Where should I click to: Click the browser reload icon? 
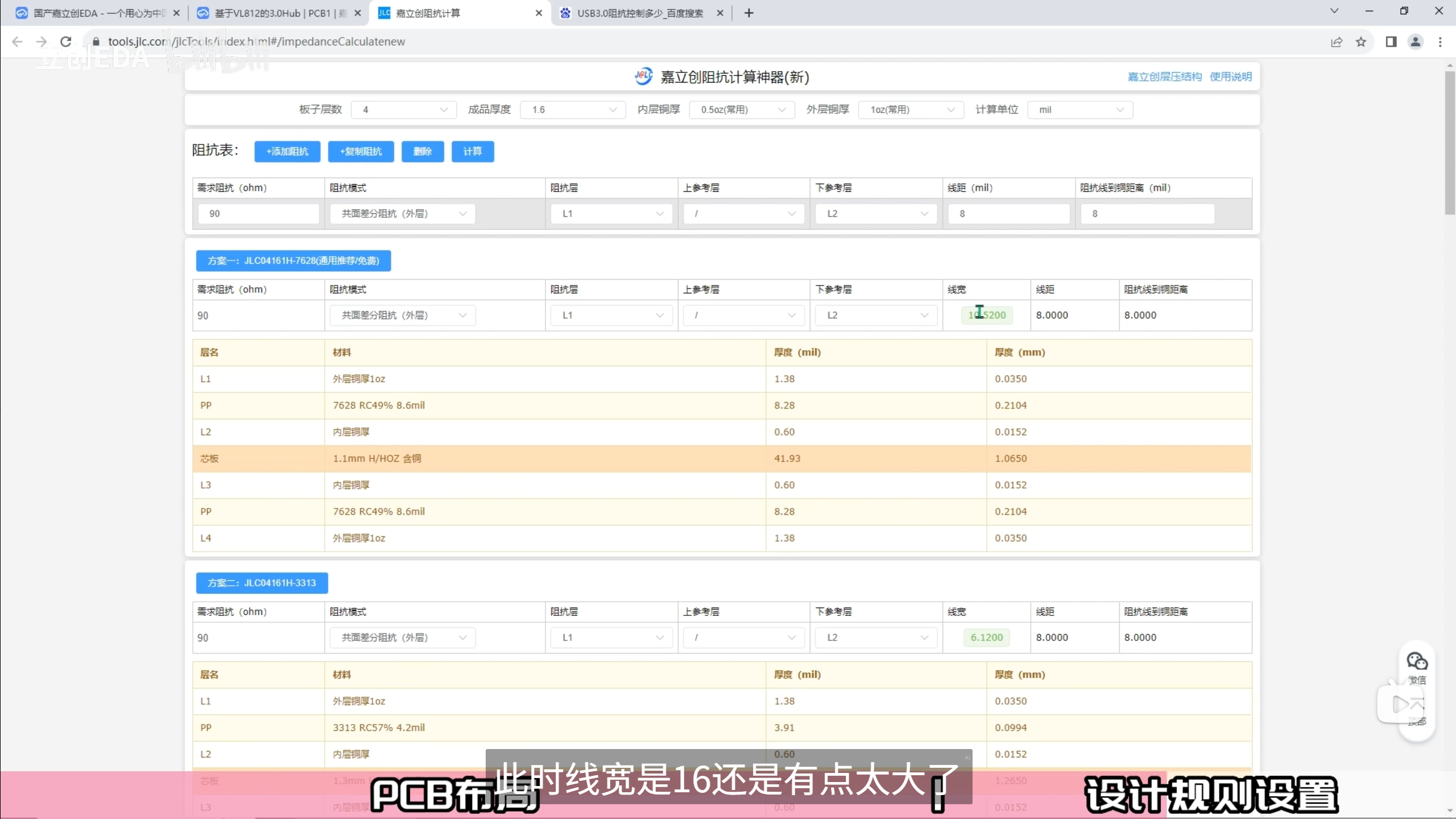pyautogui.click(x=66, y=42)
